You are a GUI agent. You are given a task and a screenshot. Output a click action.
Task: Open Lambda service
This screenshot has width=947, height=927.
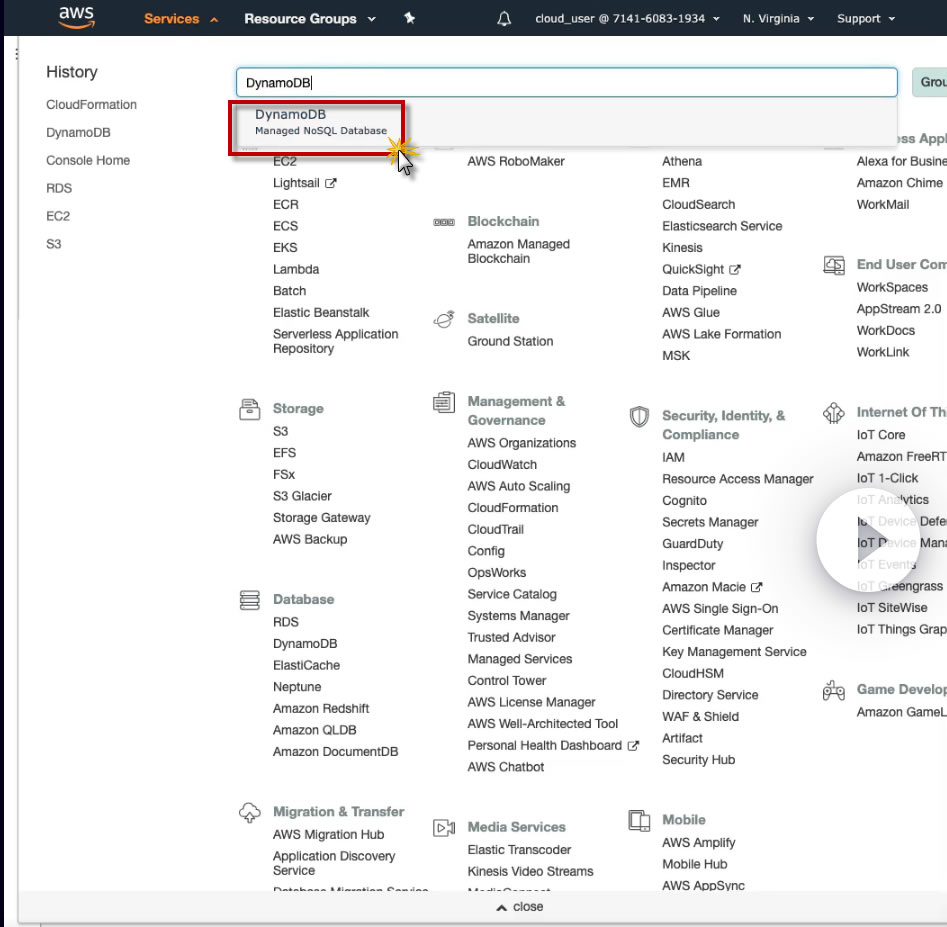click(x=296, y=269)
